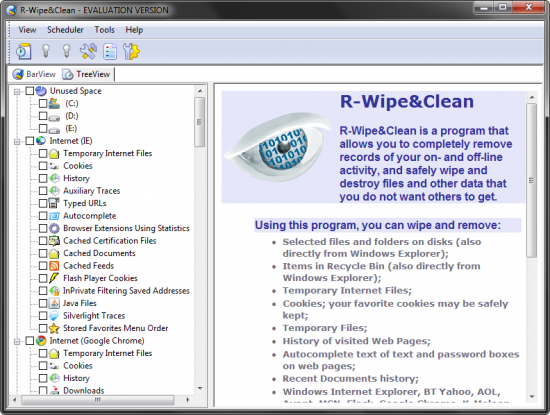Open the Tools menu
This screenshot has height=415, width=550.
pyautogui.click(x=105, y=30)
